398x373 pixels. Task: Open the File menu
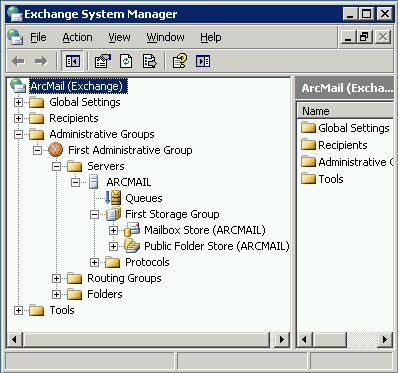coord(38,37)
